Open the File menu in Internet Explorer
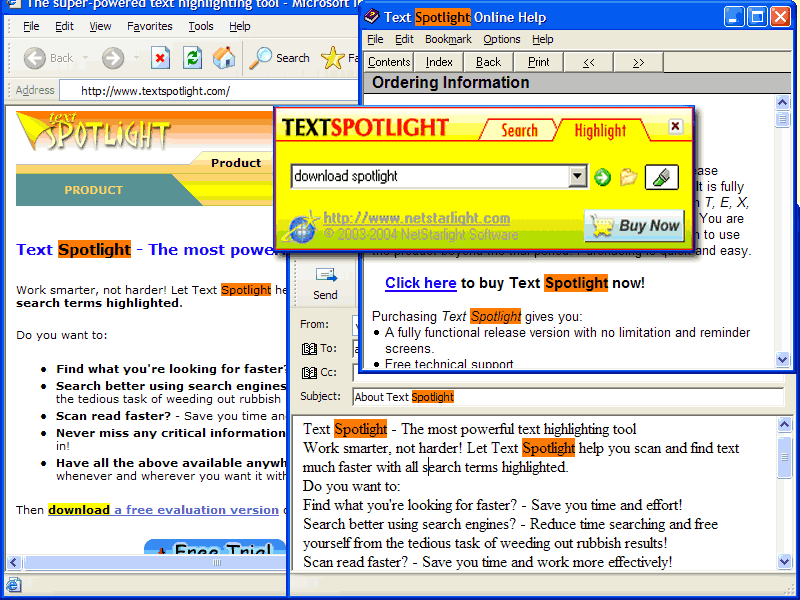Image resolution: width=800 pixels, height=600 pixels. point(31,26)
